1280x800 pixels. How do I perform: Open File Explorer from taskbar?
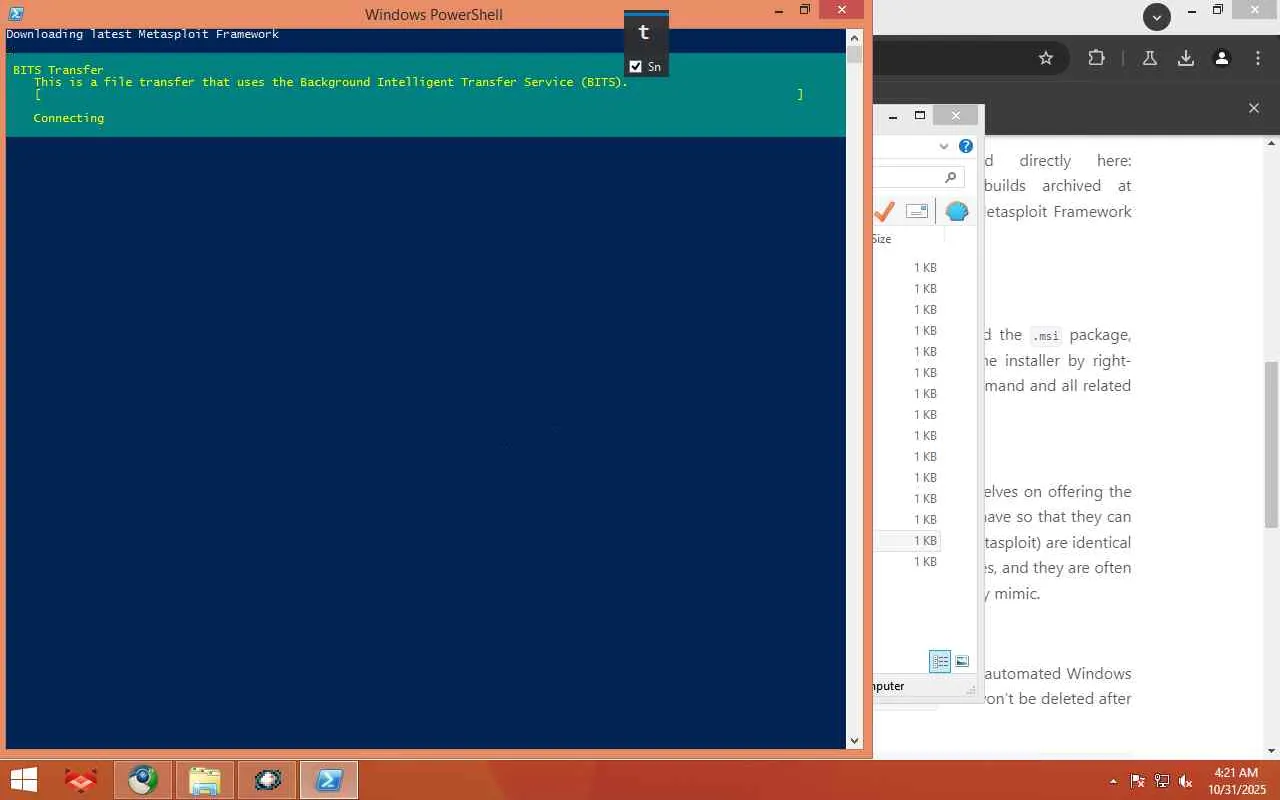[205, 780]
